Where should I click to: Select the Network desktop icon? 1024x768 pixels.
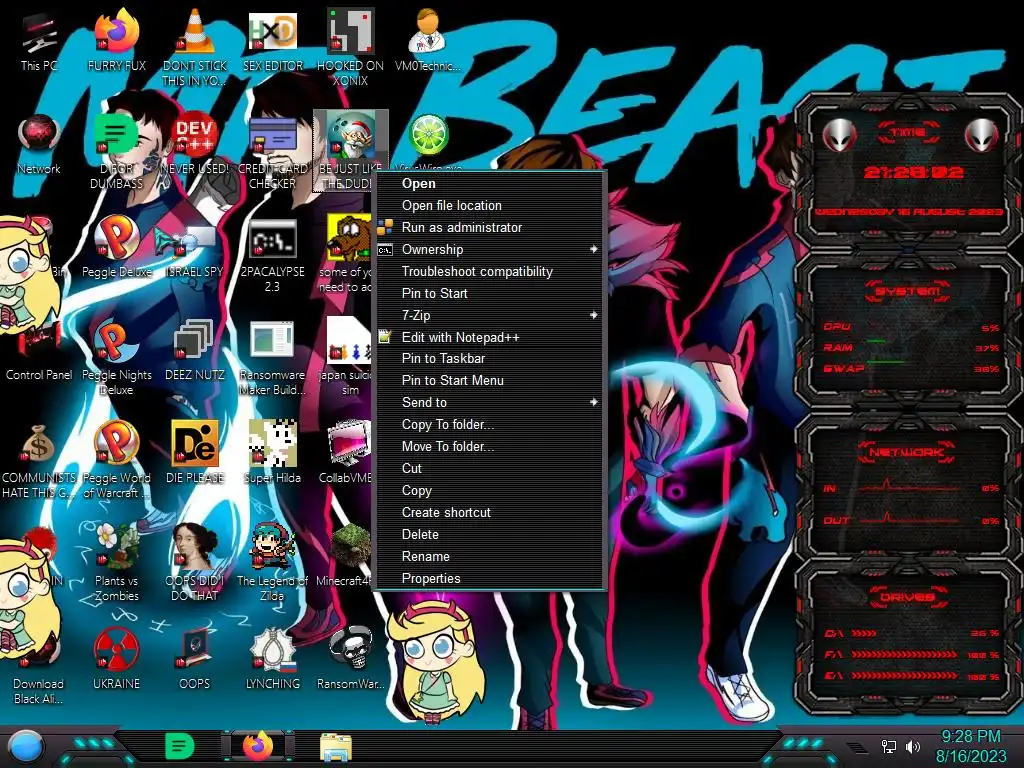pos(39,144)
